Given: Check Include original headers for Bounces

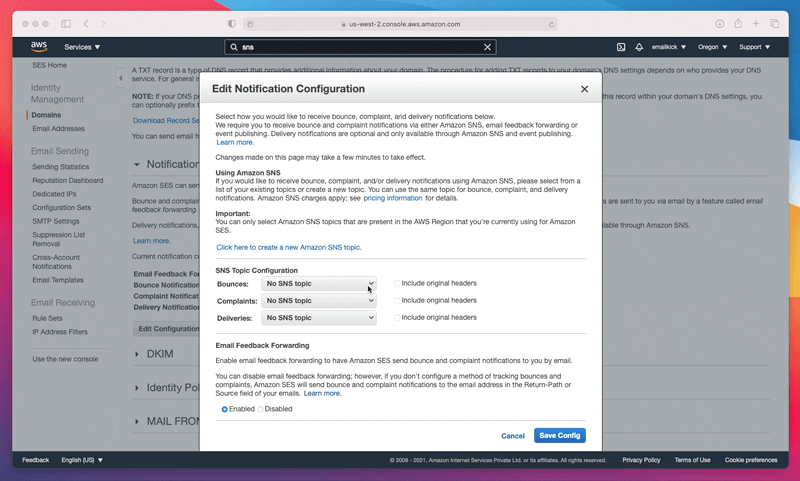Looking at the screenshot, I should tap(397, 283).
